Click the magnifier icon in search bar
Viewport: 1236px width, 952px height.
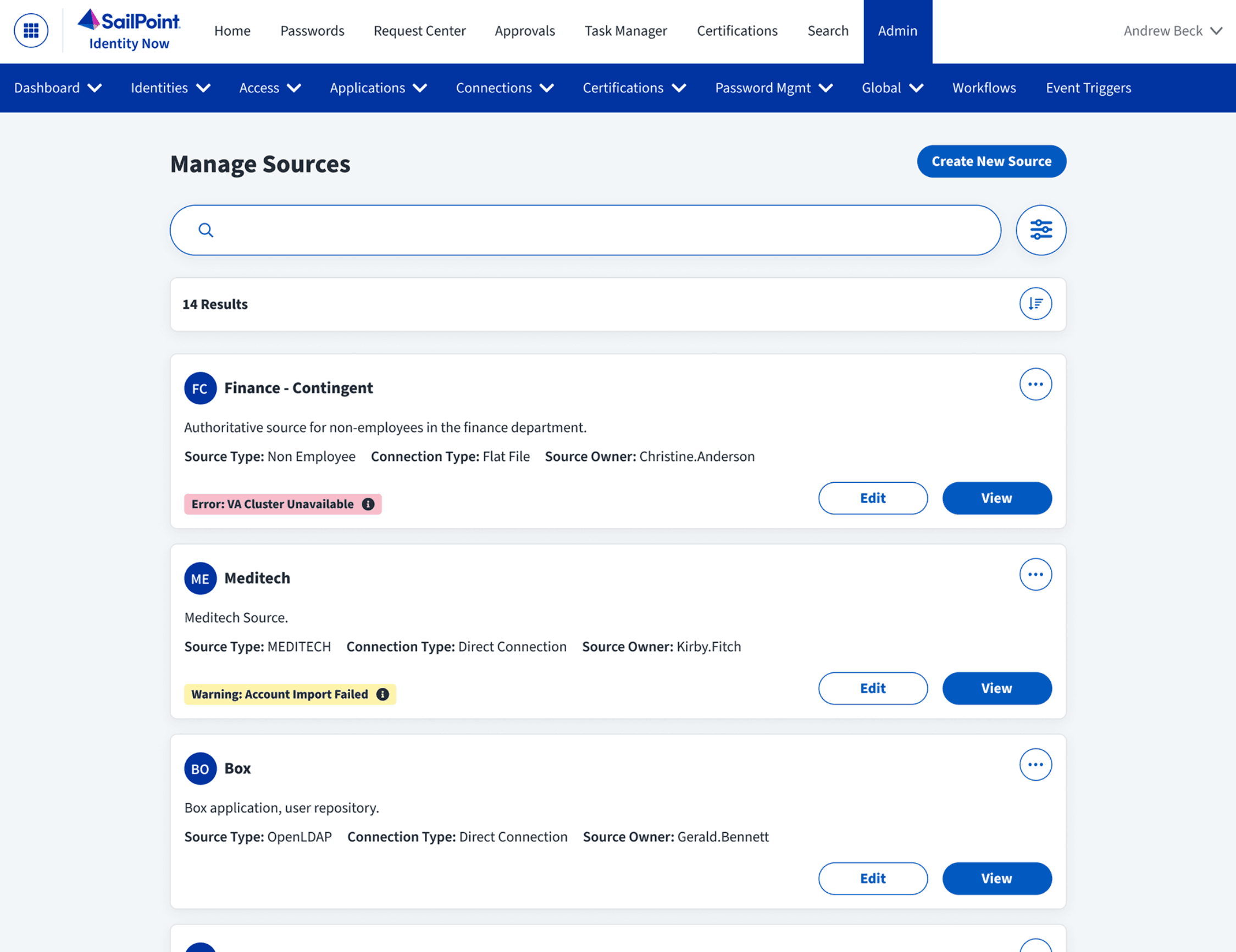click(x=206, y=230)
